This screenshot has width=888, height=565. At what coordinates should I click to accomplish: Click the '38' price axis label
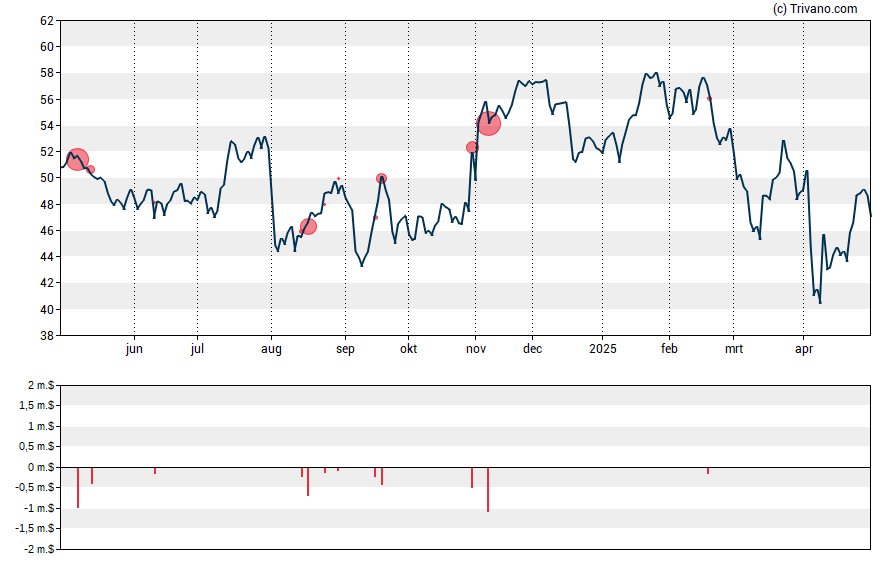pyautogui.click(x=47, y=336)
